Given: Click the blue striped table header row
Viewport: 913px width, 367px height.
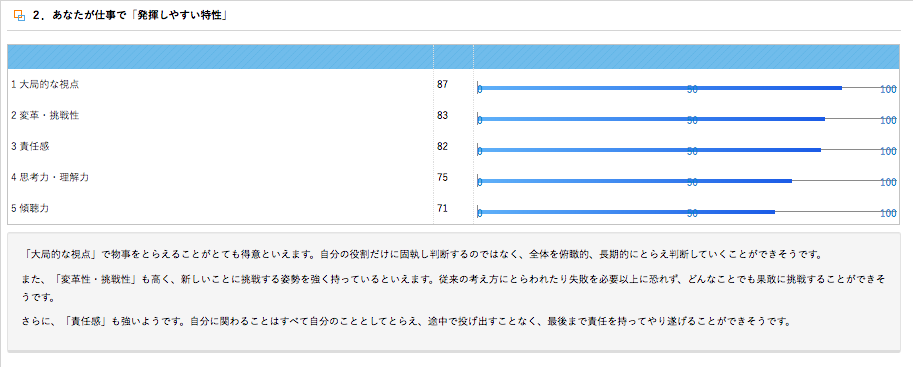Looking at the screenshot, I should [454, 57].
